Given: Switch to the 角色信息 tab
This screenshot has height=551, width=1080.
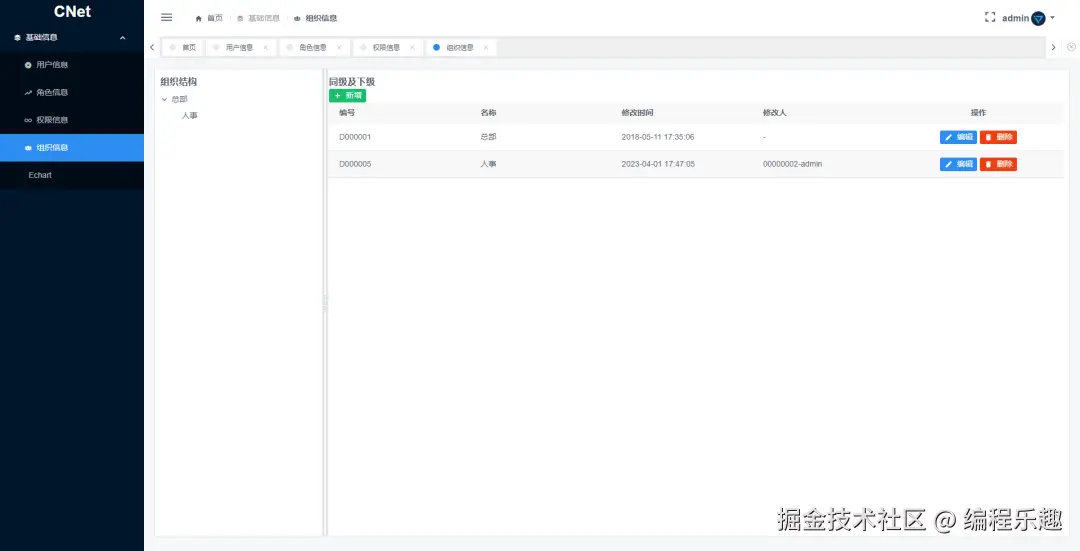Looking at the screenshot, I should click(x=313, y=48).
